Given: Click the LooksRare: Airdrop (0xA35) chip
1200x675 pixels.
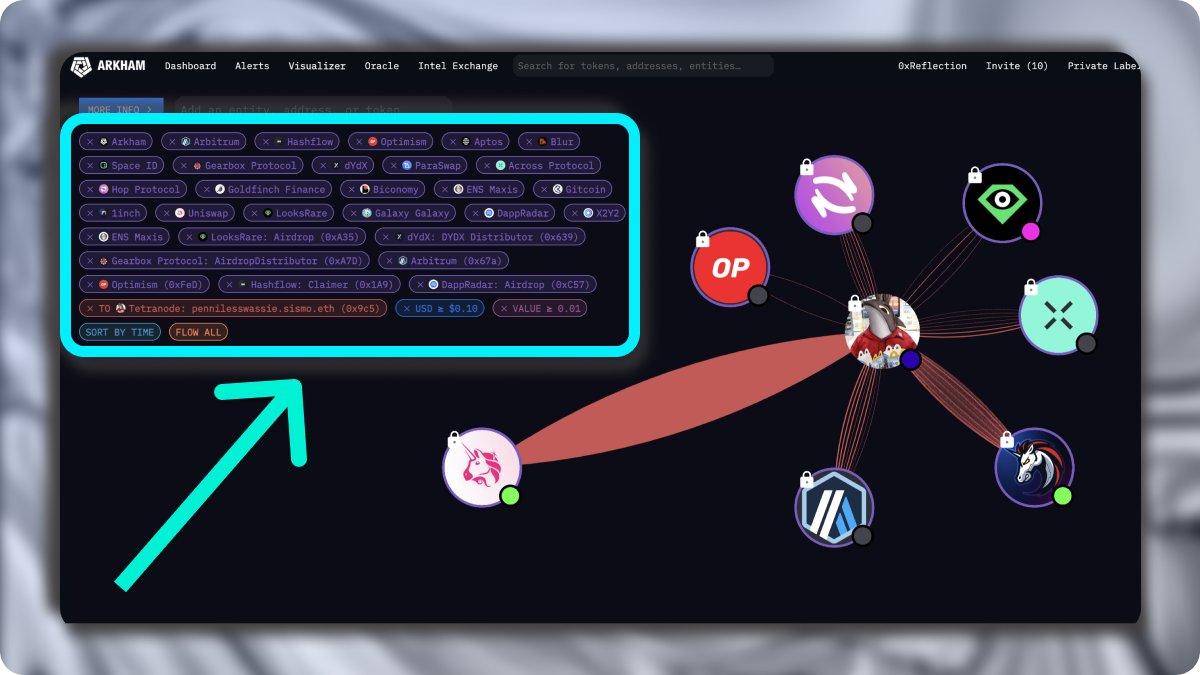Looking at the screenshot, I should click(x=272, y=237).
